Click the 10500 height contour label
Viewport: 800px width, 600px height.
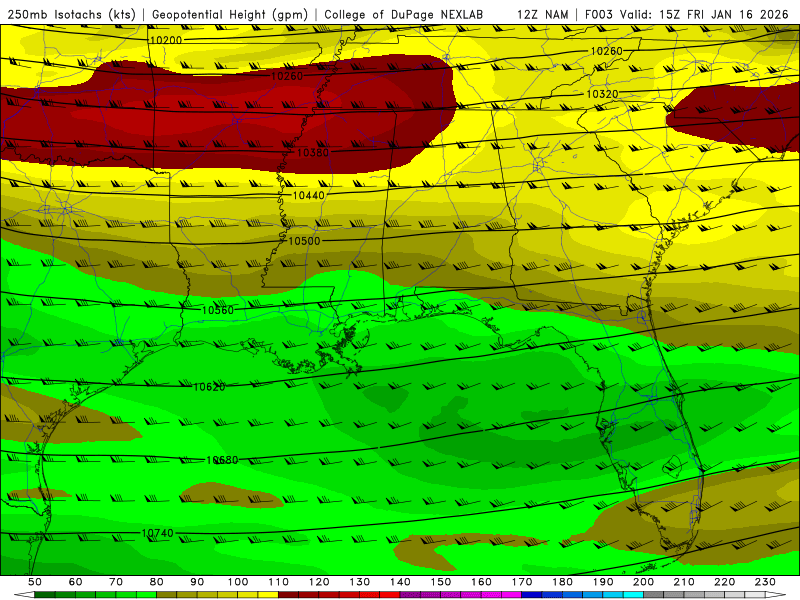[304, 241]
